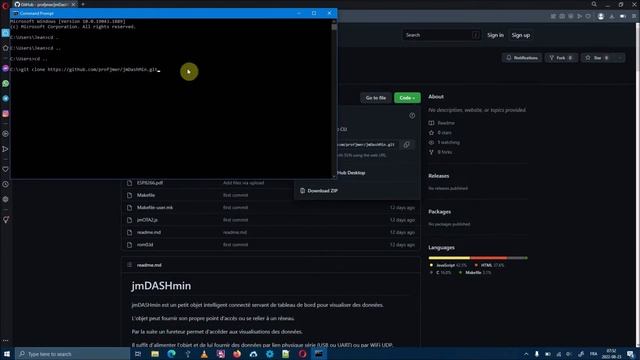Open the jmOTA2.js file
Image resolution: width=640 pixels, height=360 pixels.
[x=147, y=220]
